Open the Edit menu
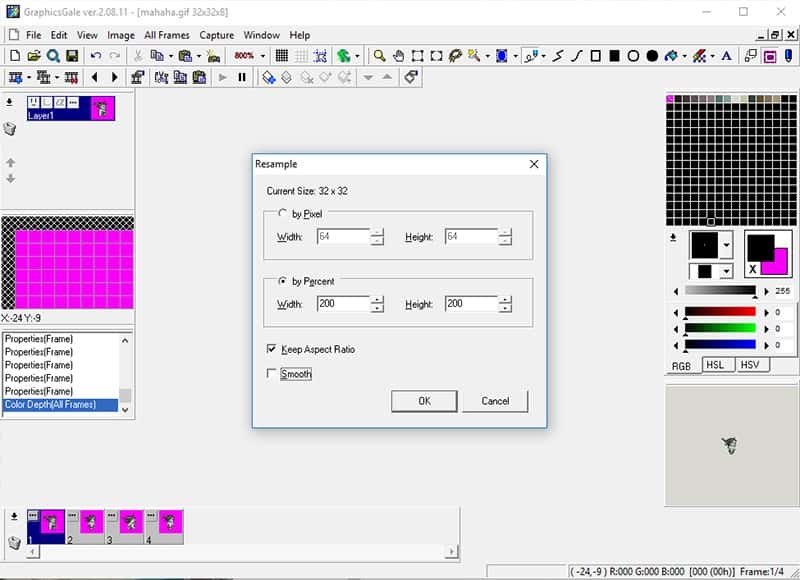Viewport: 800px width, 580px height. click(59, 35)
